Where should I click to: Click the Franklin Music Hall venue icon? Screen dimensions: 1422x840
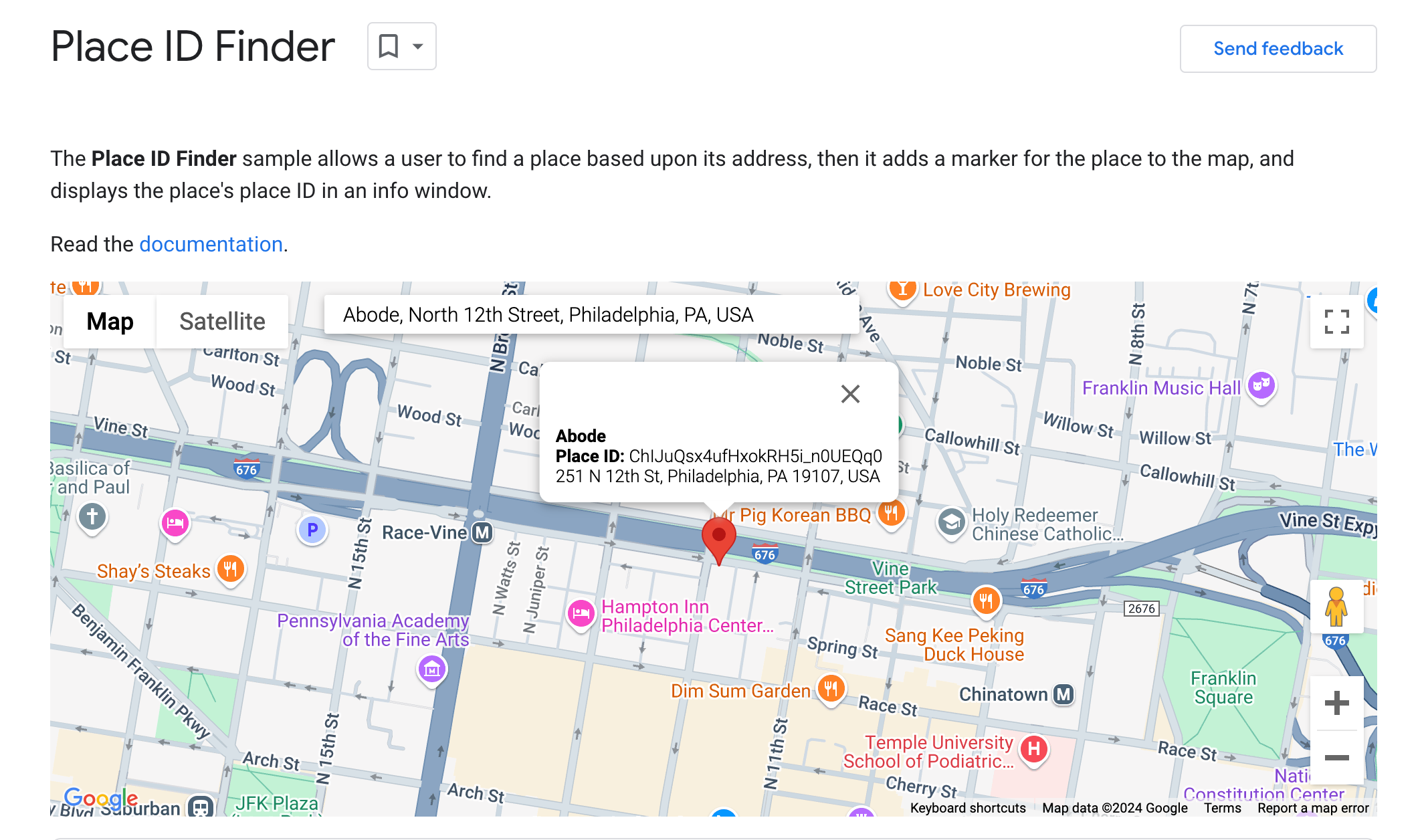(x=1261, y=385)
